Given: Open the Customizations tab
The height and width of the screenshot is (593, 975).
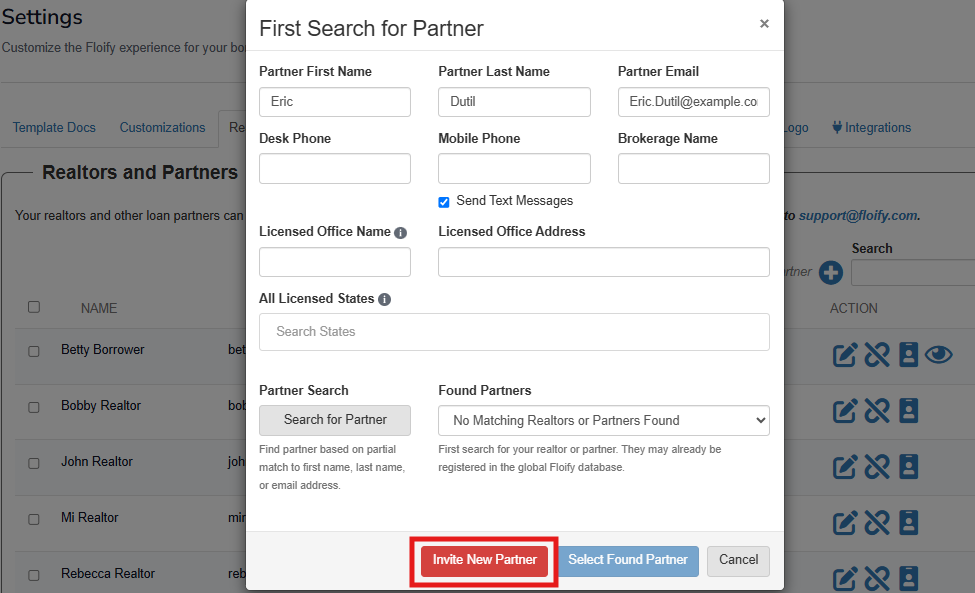Looking at the screenshot, I should click(x=162, y=128).
